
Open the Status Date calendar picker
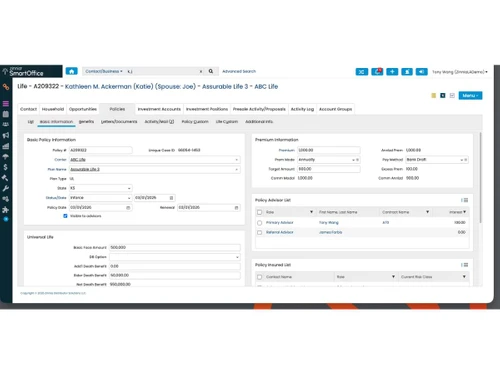coord(171,198)
